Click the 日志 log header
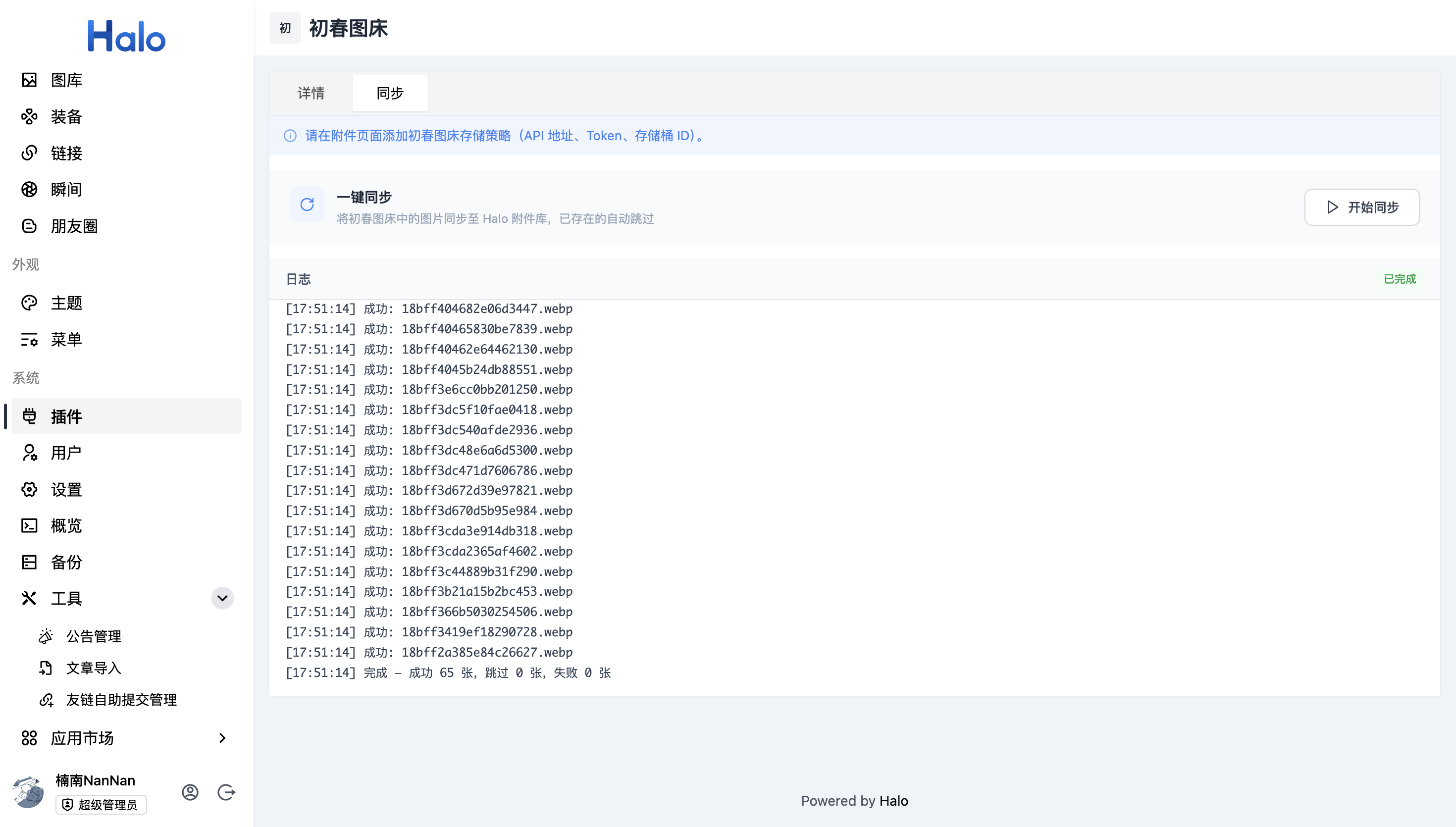1456x827 pixels. click(x=298, y=279)
